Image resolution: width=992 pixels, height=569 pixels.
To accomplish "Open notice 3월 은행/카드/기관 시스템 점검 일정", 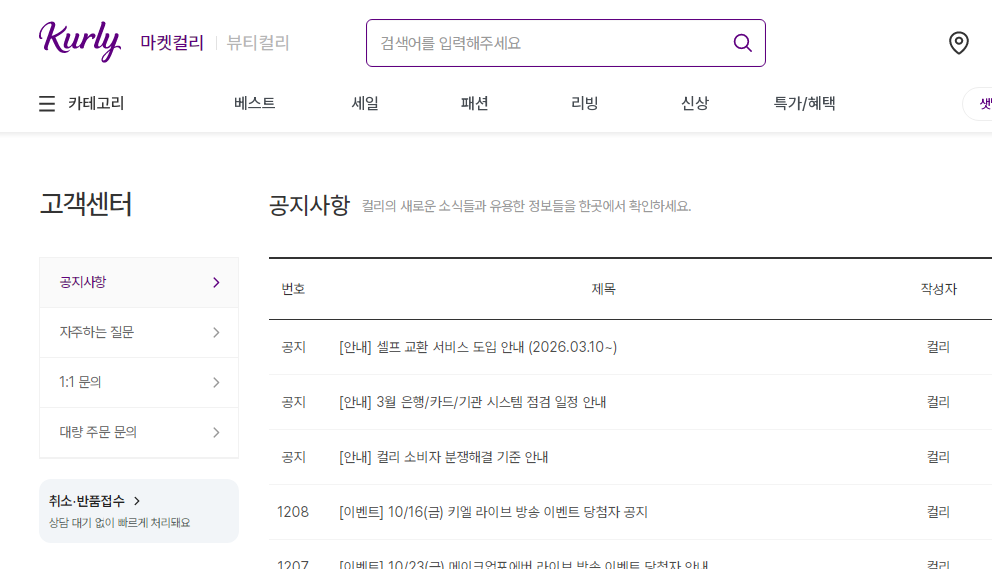I will 473,402.
